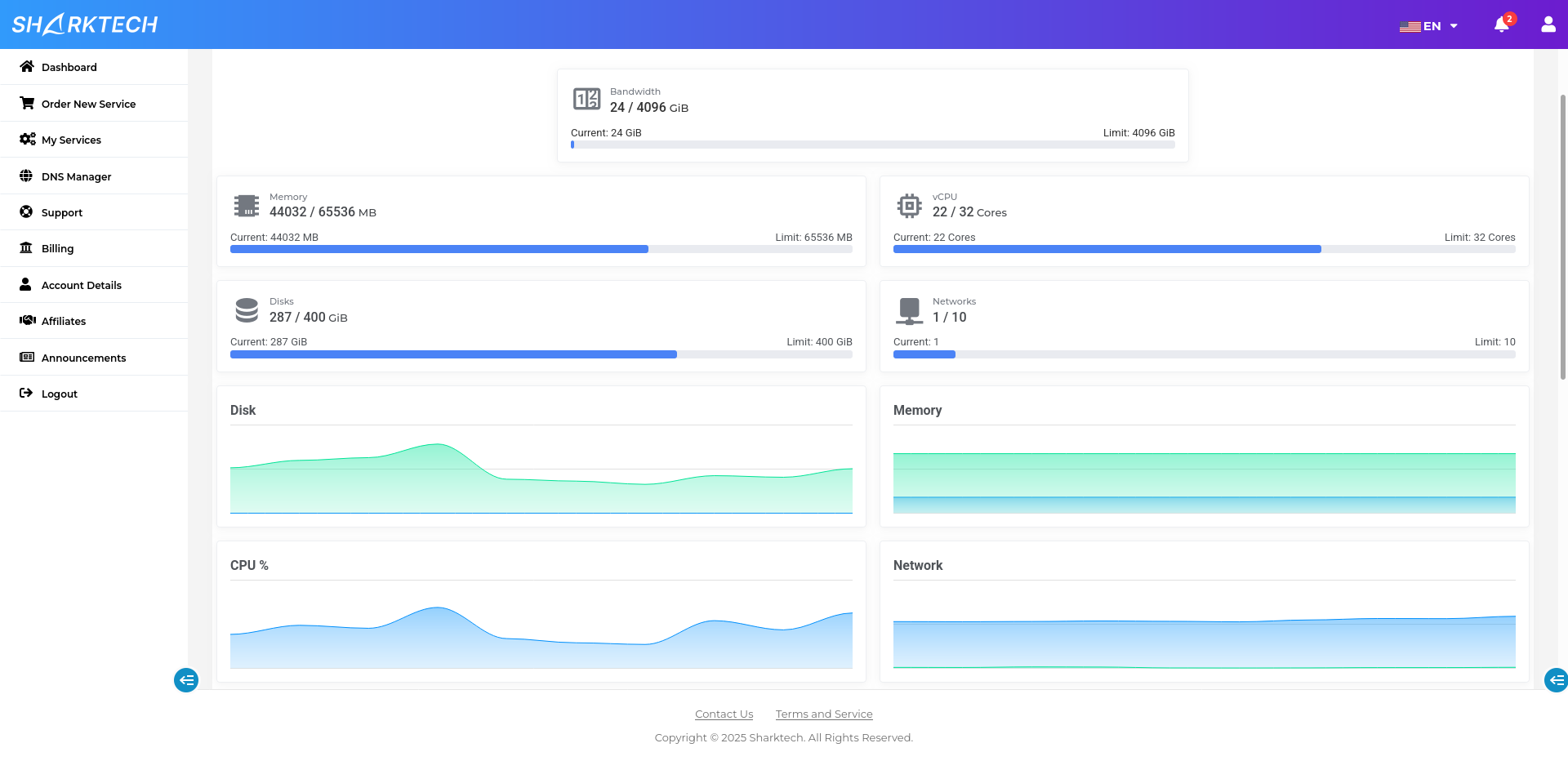Image resolution: width=1568 pixels, height=761 pixels.
Task: Click the notification bell with badge 2
Action: 1502,25
